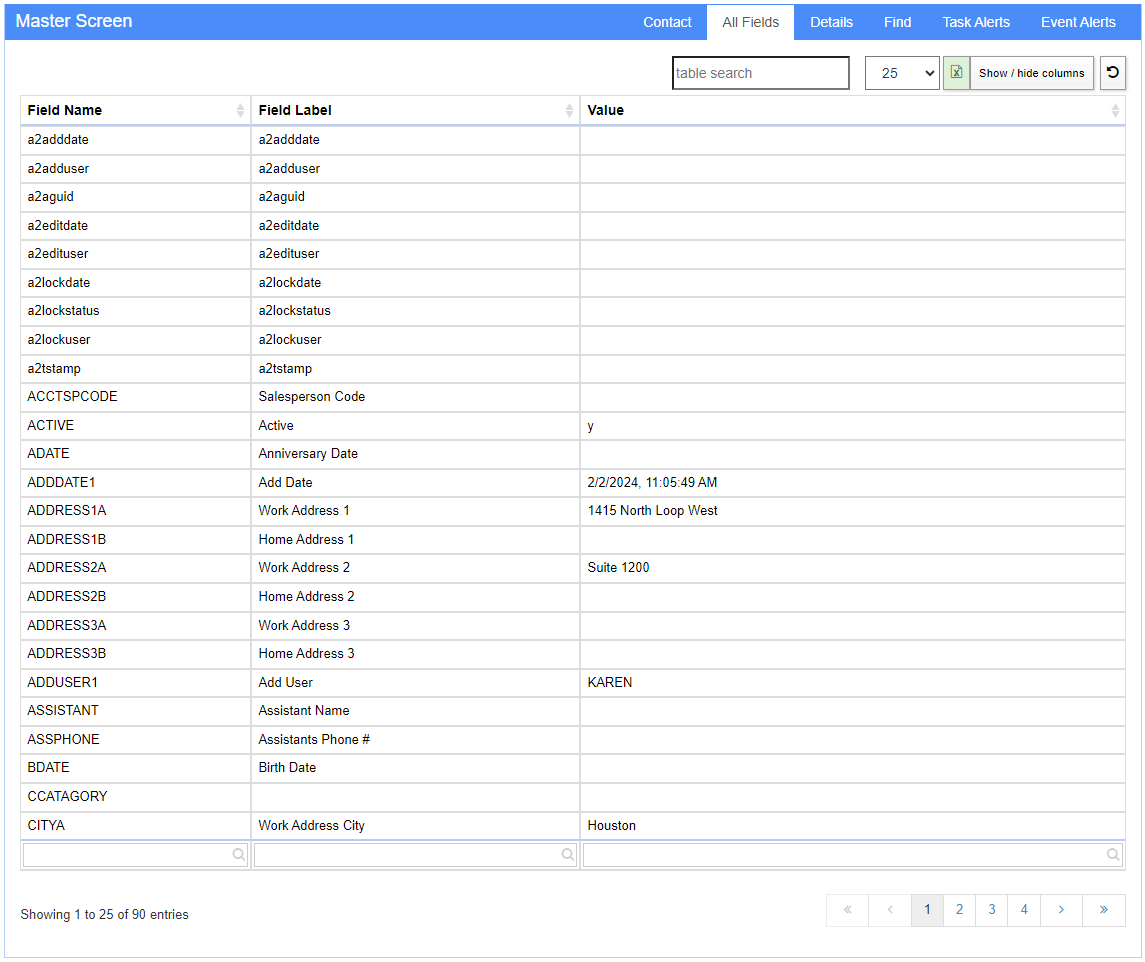This screenshot has width=1145, height=962.
Task: Click magnifier in Field Label filter
Action: click(567, 855)
